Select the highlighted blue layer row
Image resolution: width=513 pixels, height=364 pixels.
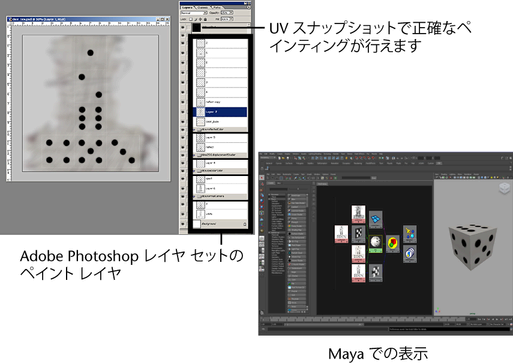pos(220,112)
